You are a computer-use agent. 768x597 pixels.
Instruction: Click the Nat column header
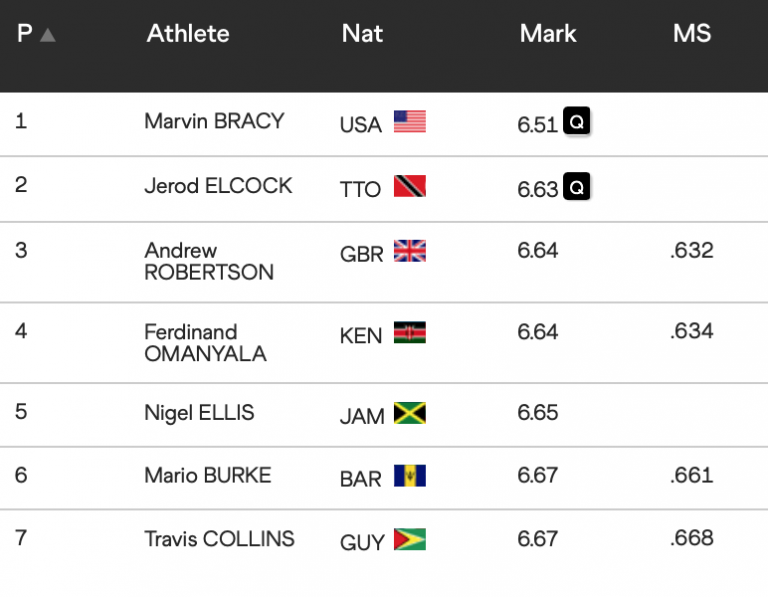[362, 34]
